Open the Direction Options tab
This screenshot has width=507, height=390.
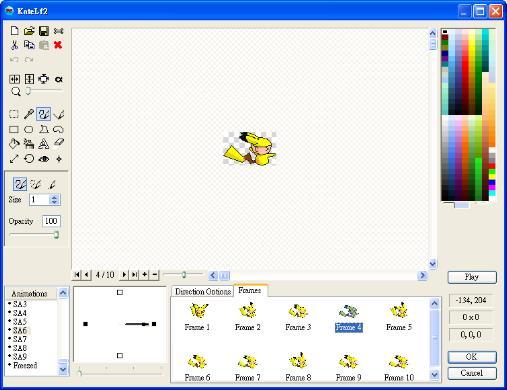tap(203, 292)
